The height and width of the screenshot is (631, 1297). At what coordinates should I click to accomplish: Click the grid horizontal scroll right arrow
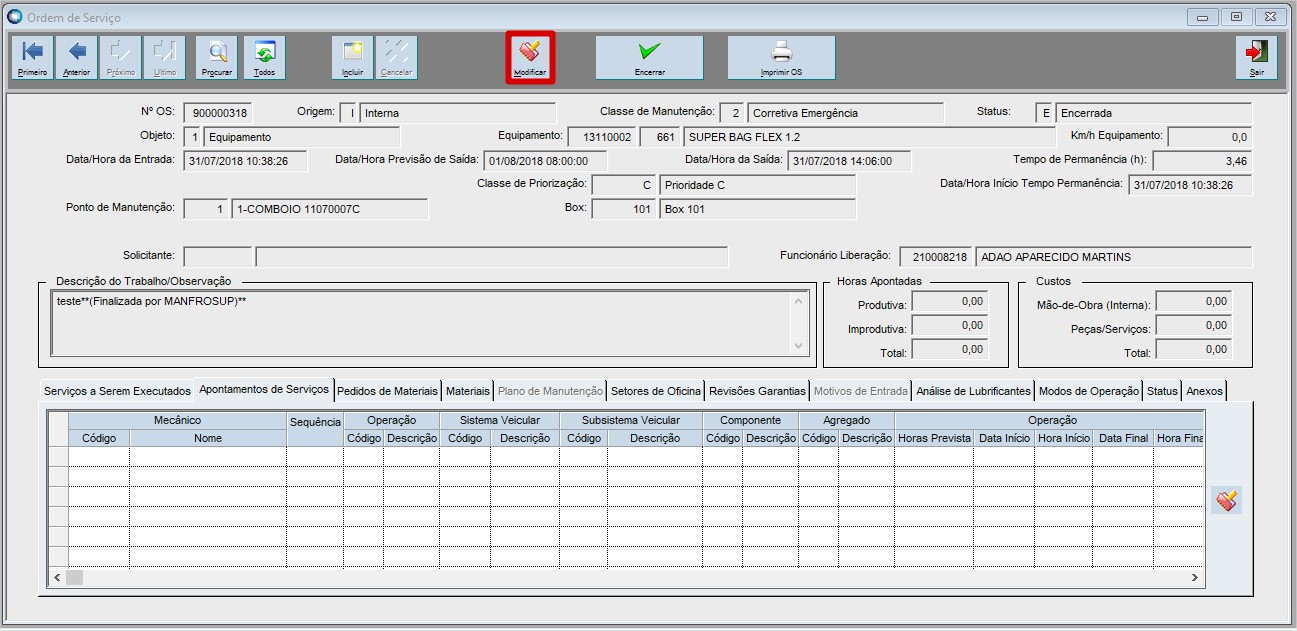[x=1194, y=577]
